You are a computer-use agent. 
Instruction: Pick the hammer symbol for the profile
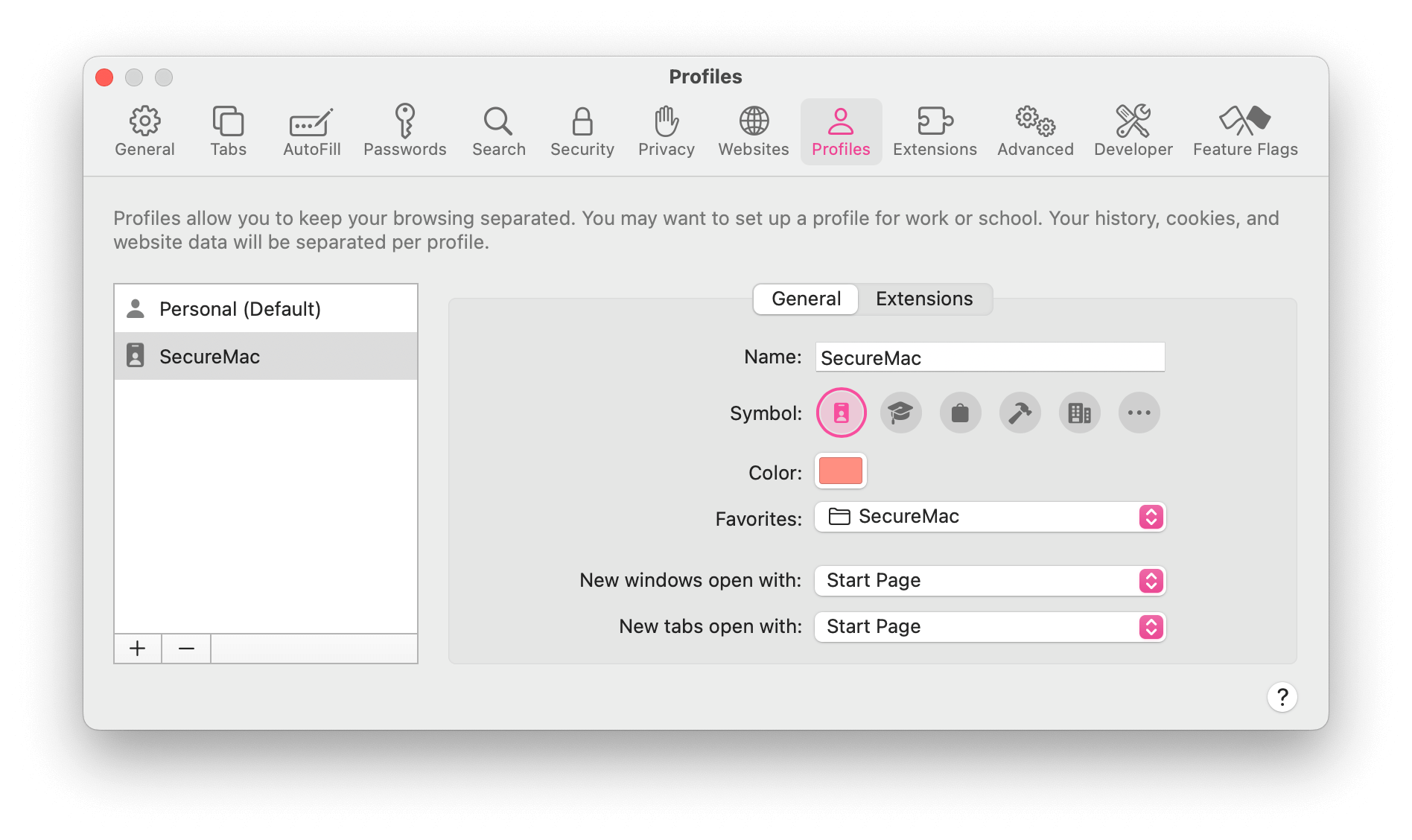[x=1020, y=413]
